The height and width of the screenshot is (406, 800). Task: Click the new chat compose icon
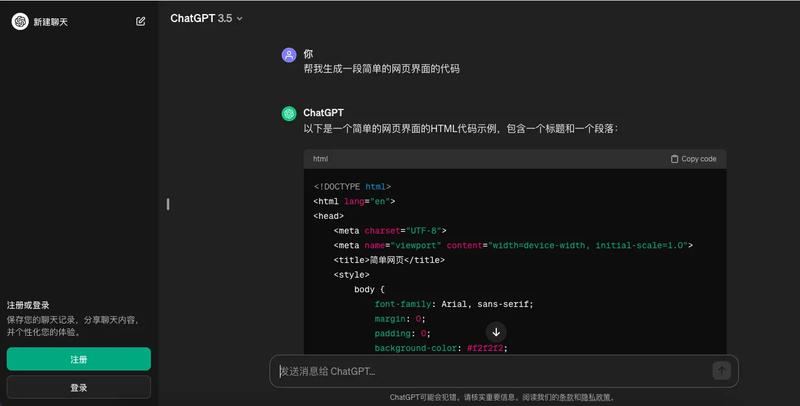(140, 21)
